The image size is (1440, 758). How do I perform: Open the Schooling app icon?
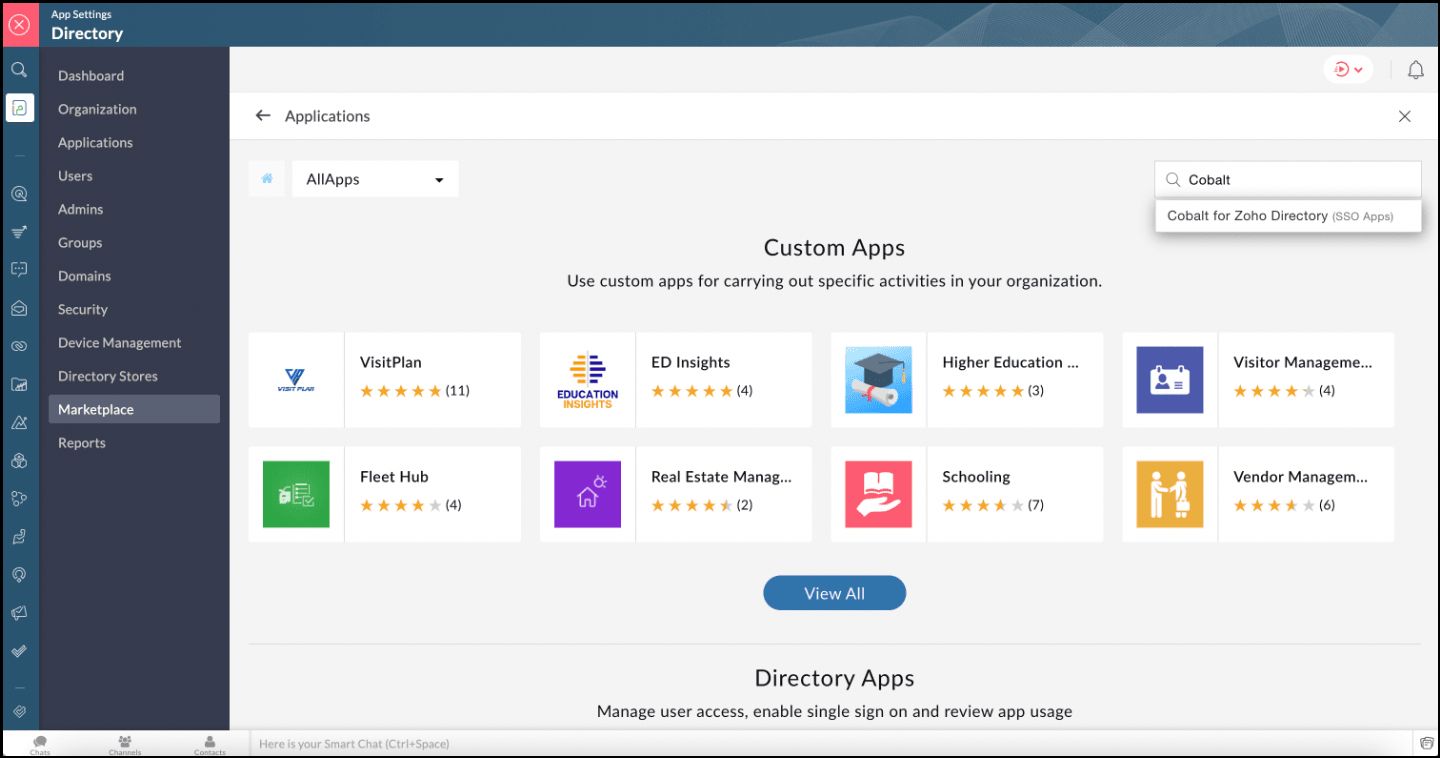pyautogui.click(x=878, y=494)
